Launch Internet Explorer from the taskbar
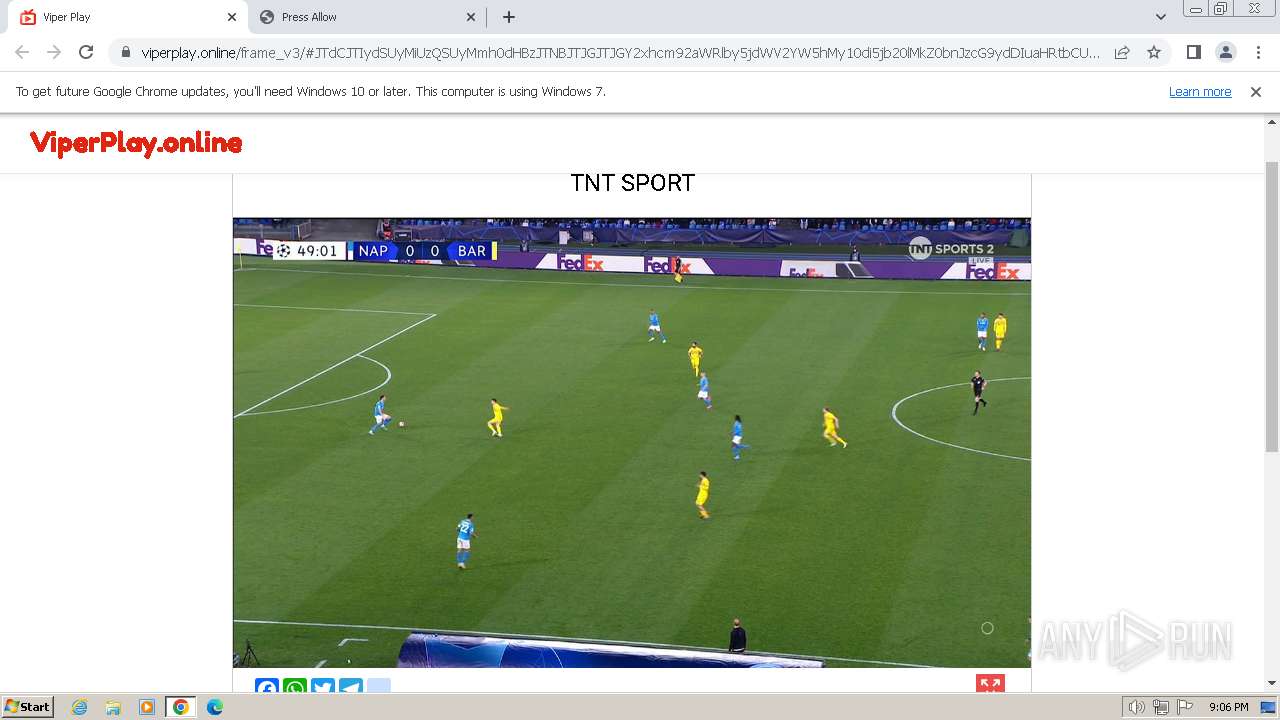The image size is (1280, 720). click(x=79, y=707)
